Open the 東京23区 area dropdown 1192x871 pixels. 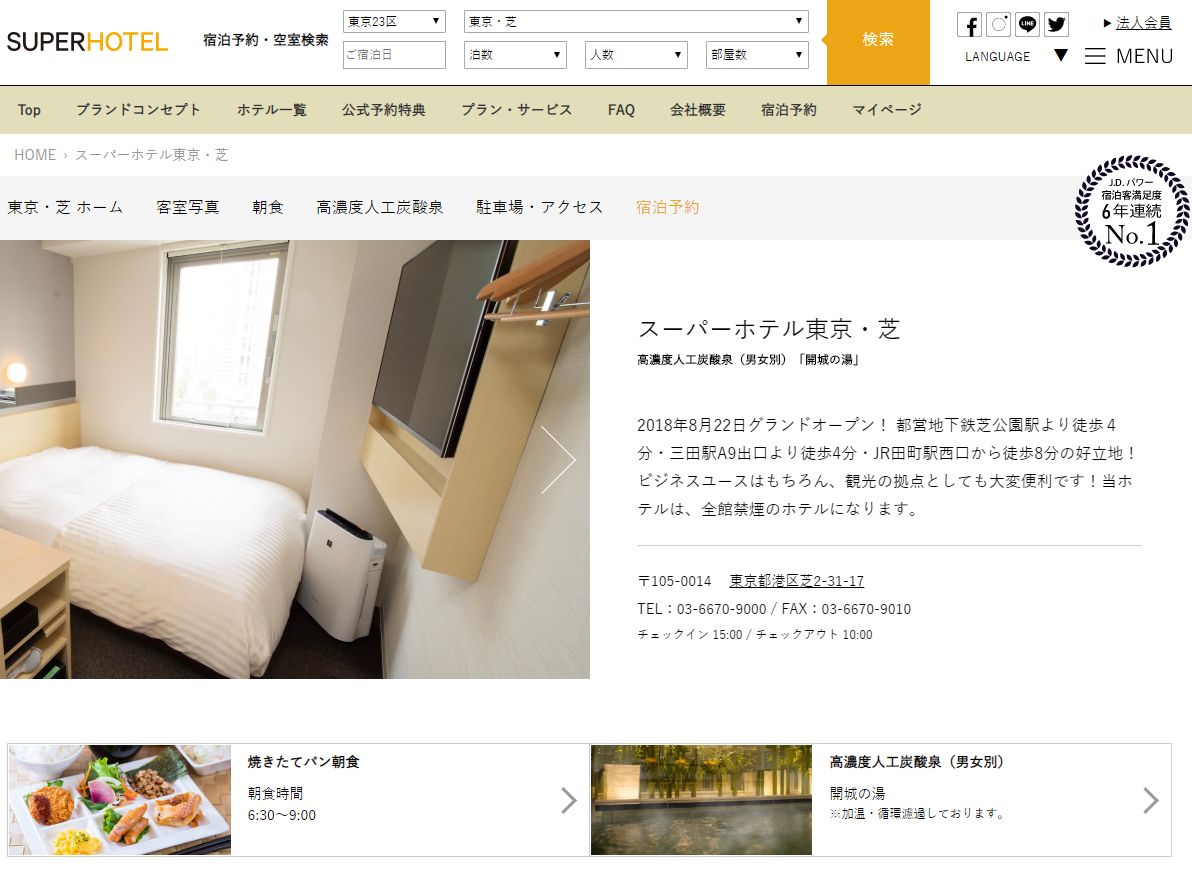pos(394,21)
